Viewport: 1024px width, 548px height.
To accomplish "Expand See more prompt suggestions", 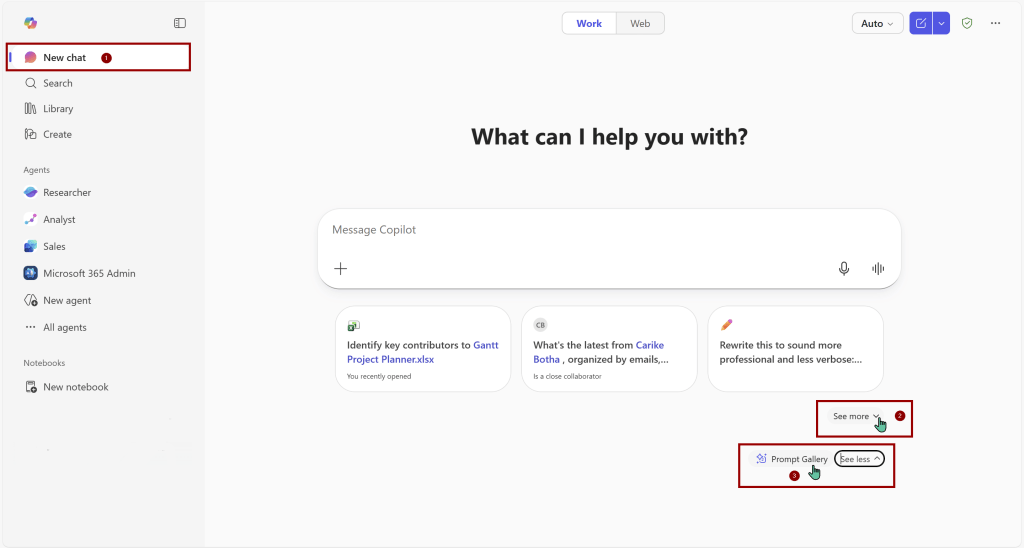I will (856, 416).
